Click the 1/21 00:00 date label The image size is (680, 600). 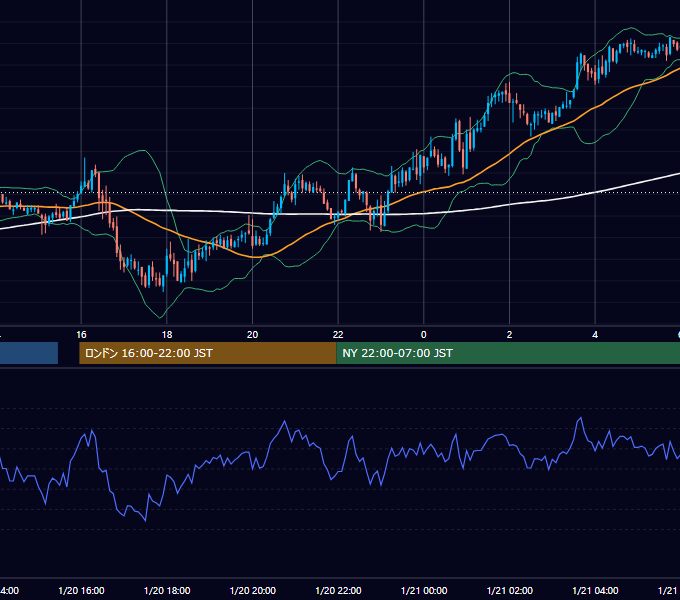[x=424, y=590]
